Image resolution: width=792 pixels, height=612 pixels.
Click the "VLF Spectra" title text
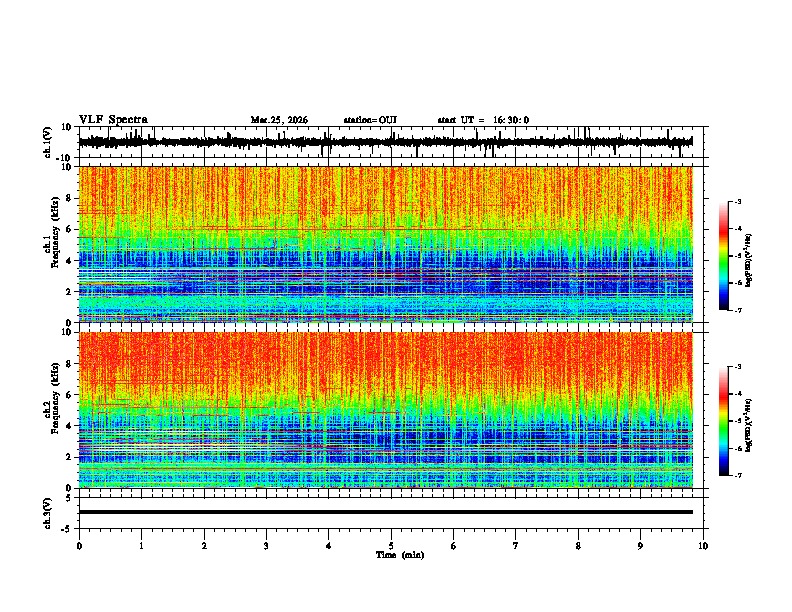click(113, 120)
